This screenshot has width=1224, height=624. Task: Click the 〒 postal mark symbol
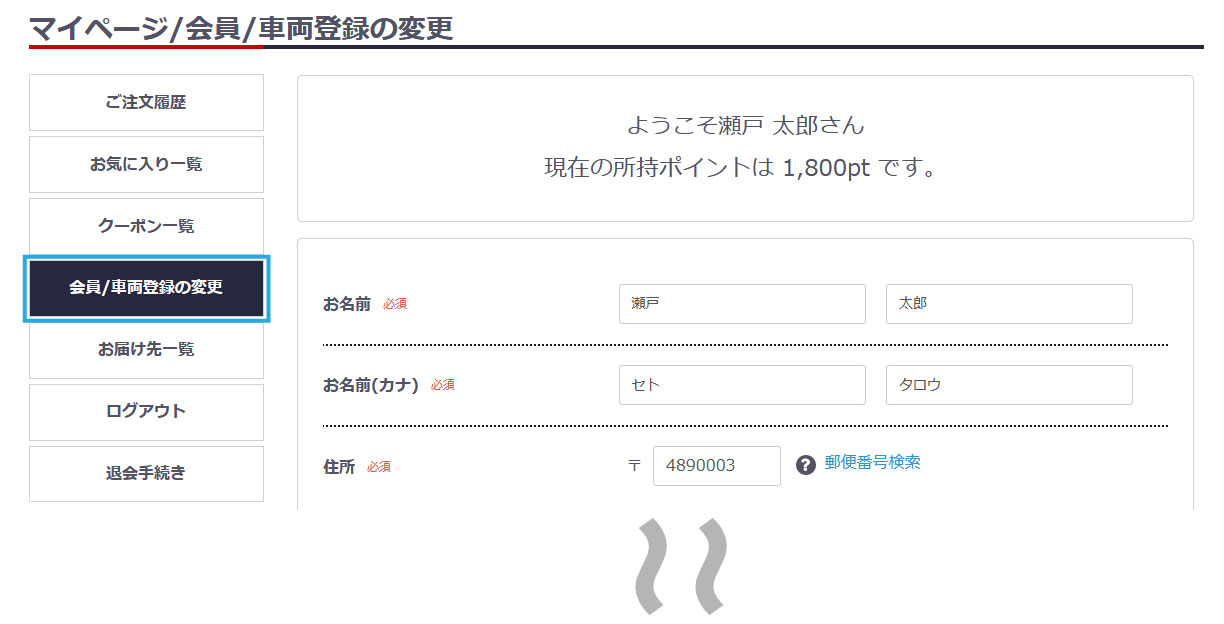634,466
